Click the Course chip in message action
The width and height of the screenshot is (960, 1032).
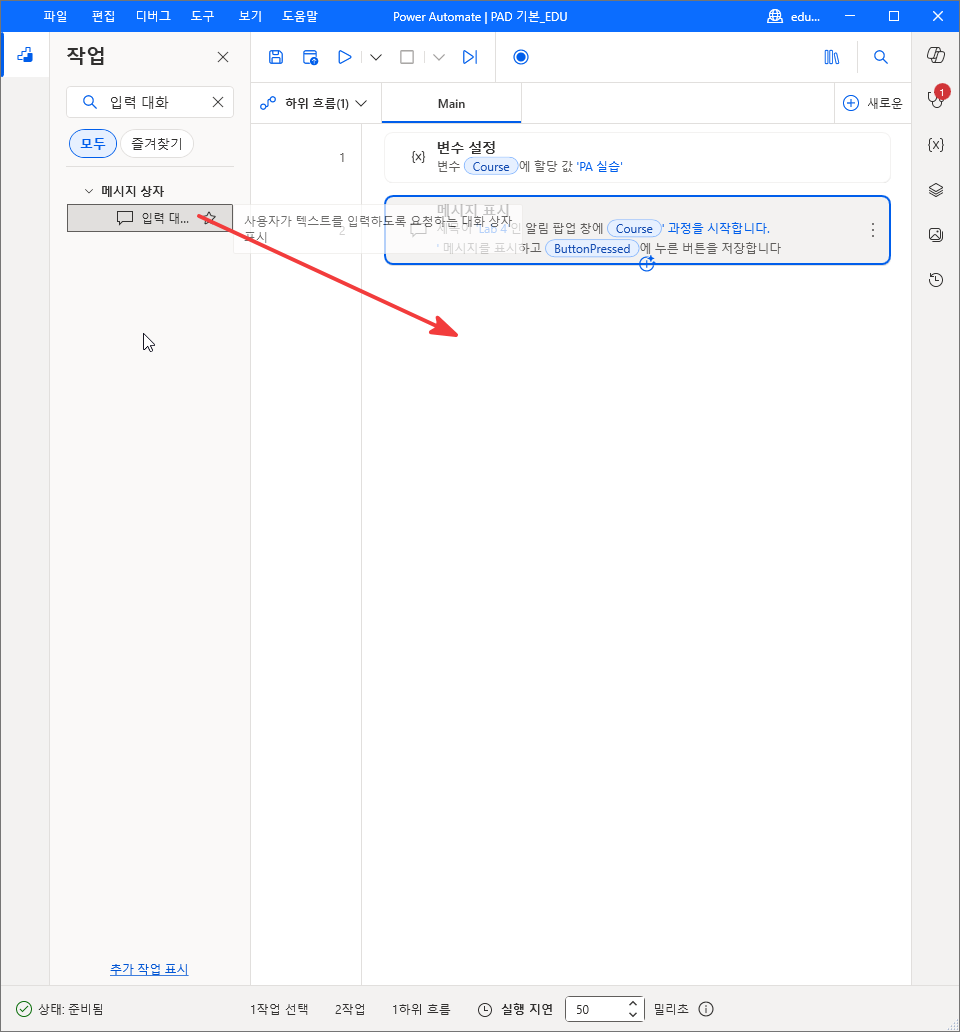tap(634, 228)
